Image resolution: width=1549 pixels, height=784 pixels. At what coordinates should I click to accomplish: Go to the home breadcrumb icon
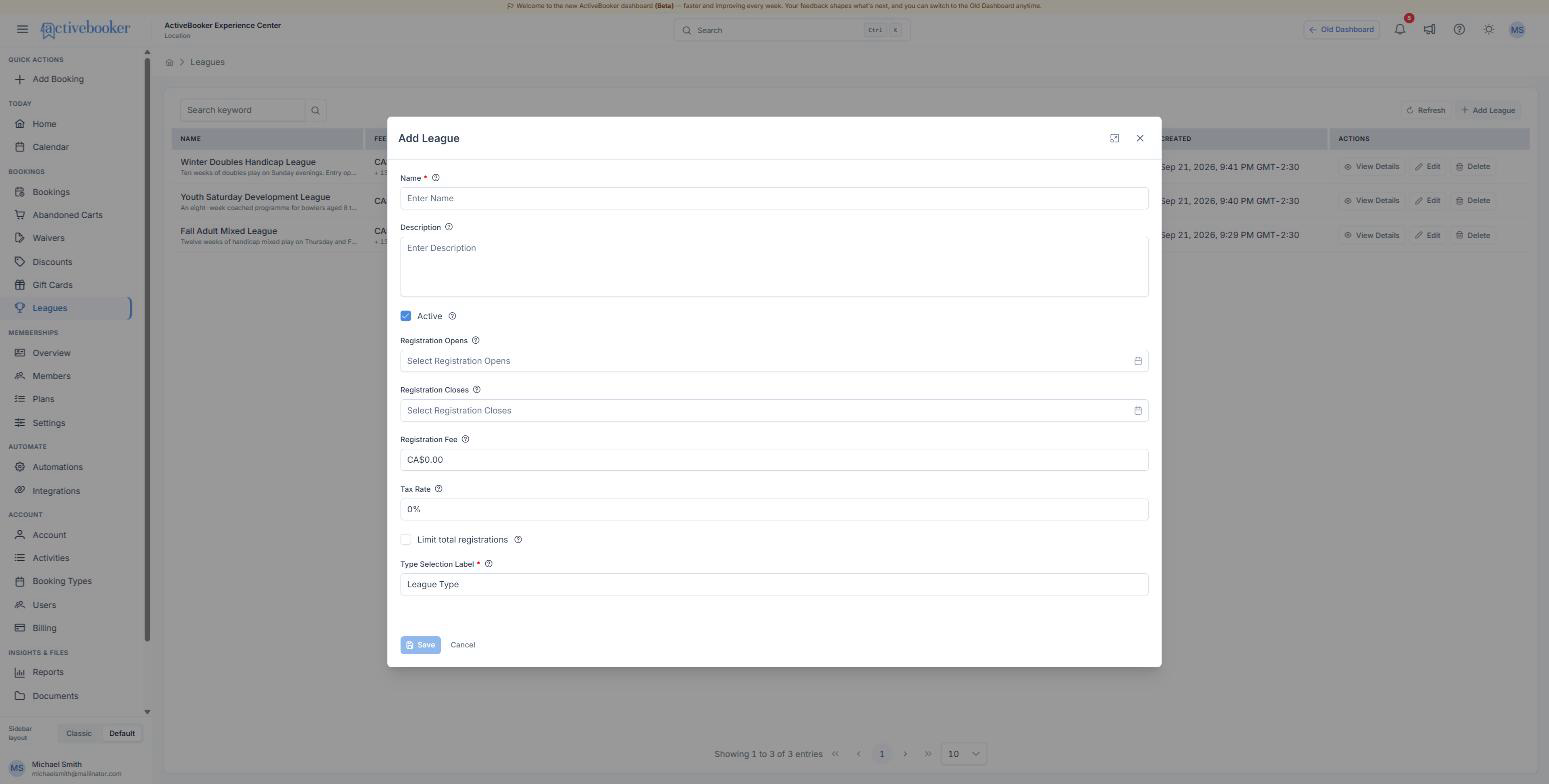pos(170,62)
